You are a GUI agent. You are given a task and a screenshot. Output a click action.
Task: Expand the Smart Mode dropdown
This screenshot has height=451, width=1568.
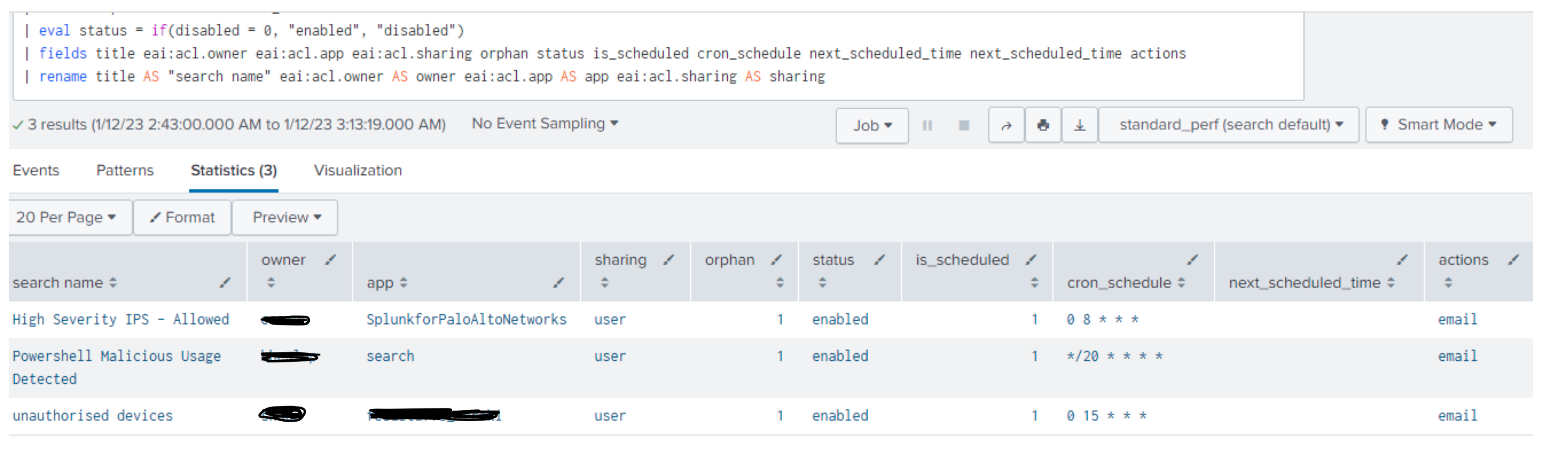(1439, 125)
